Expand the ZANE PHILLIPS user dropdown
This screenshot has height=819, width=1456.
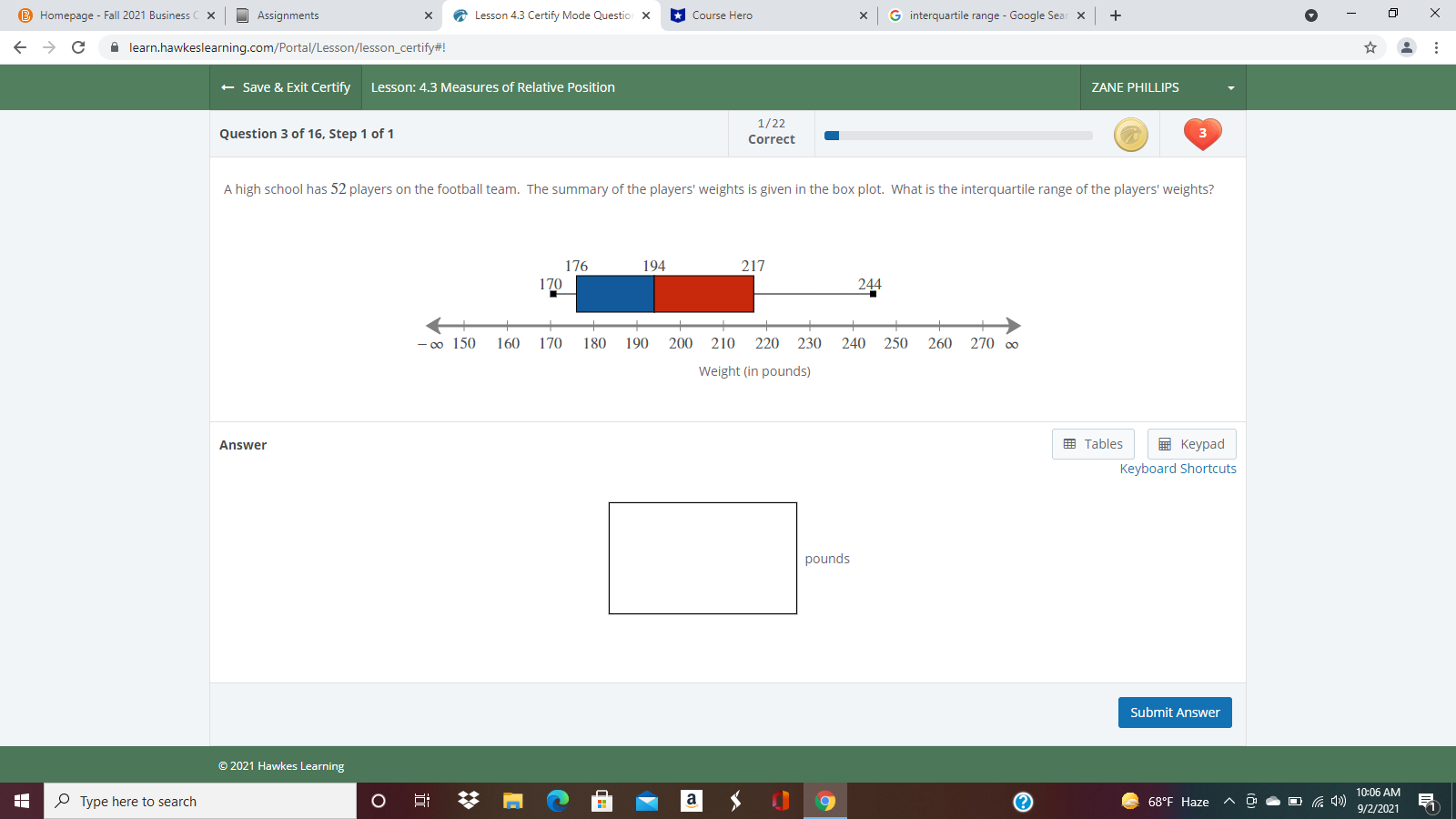point(1163,87)
